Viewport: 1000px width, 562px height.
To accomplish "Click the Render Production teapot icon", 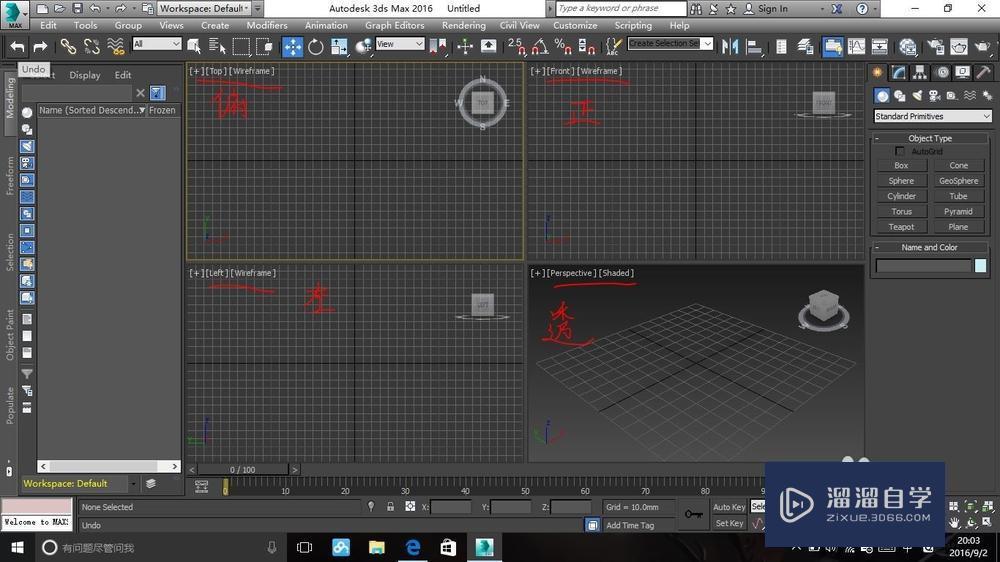I will [983, 47].
